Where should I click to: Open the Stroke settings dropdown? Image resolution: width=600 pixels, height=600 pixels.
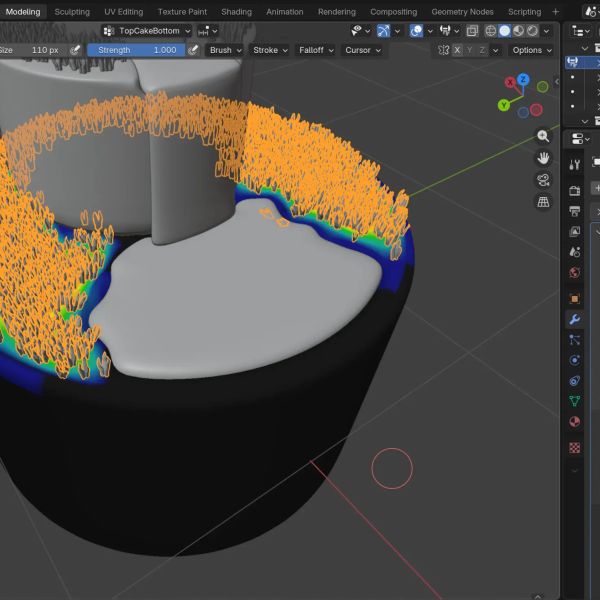(x=270, y=50)
